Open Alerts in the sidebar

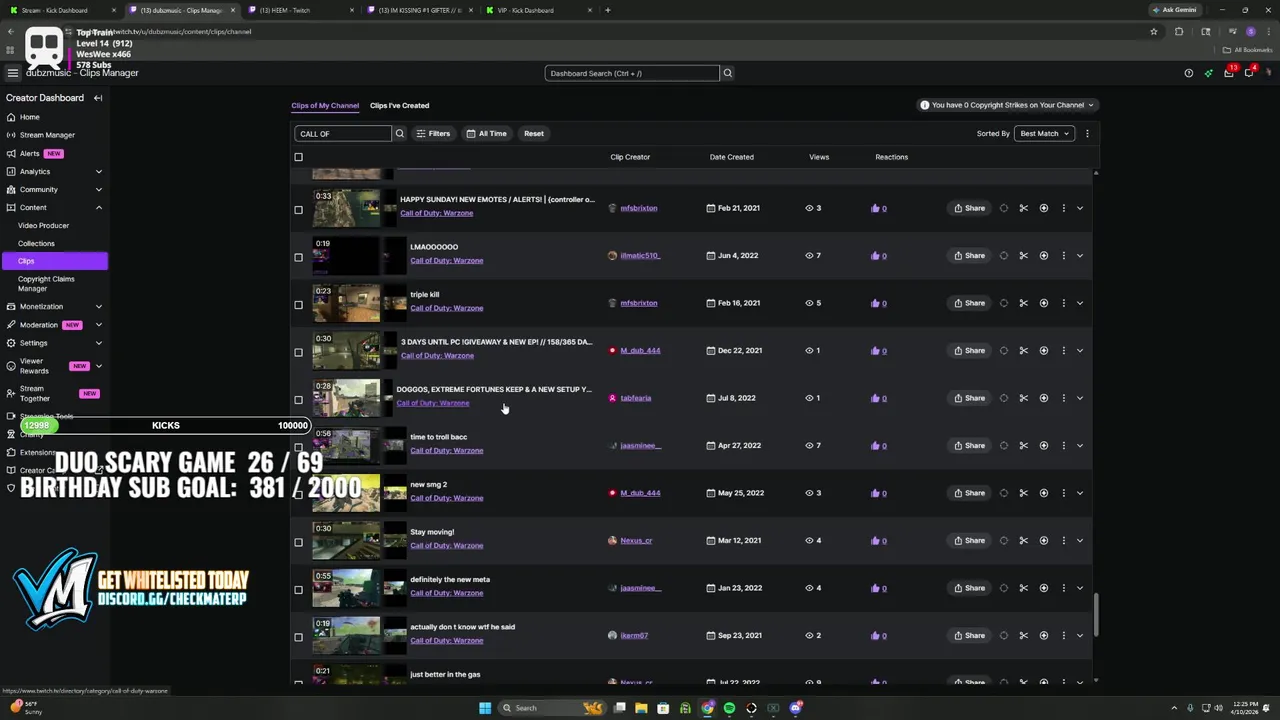click(x=30, y=153)
